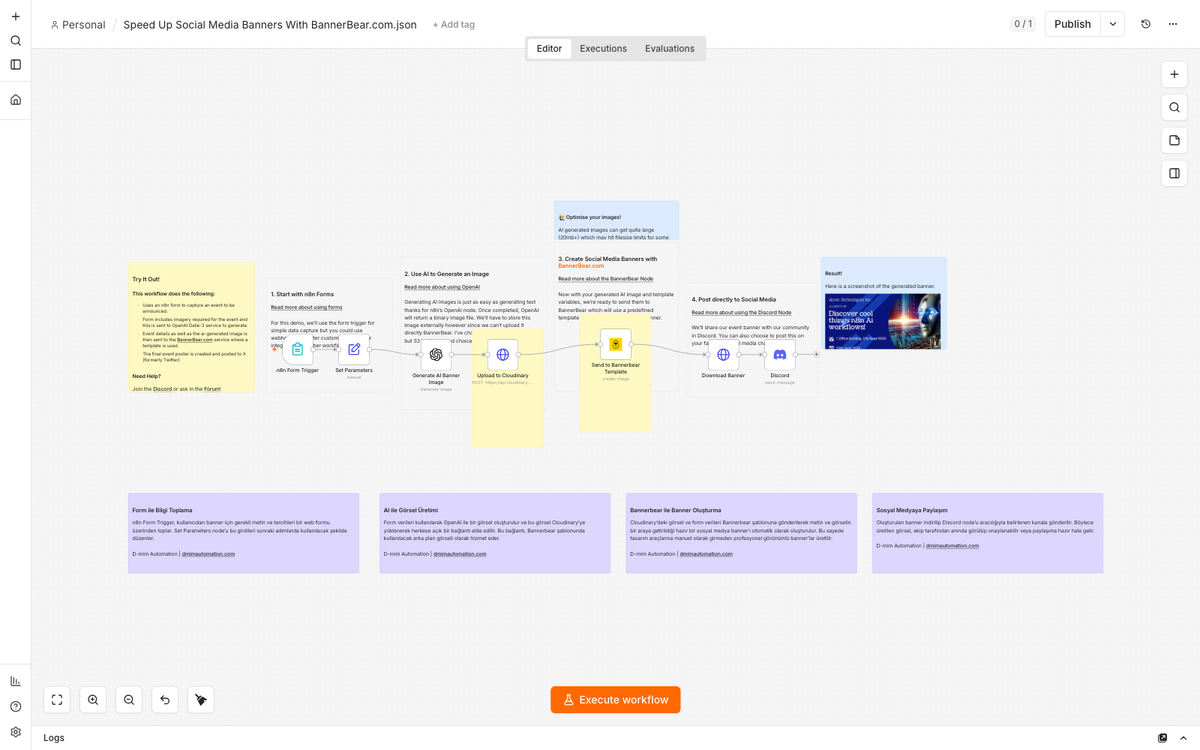Open the three-dots workflow menu
1200x750 pixels.
pyautogui.click(x=1173, y=24)
